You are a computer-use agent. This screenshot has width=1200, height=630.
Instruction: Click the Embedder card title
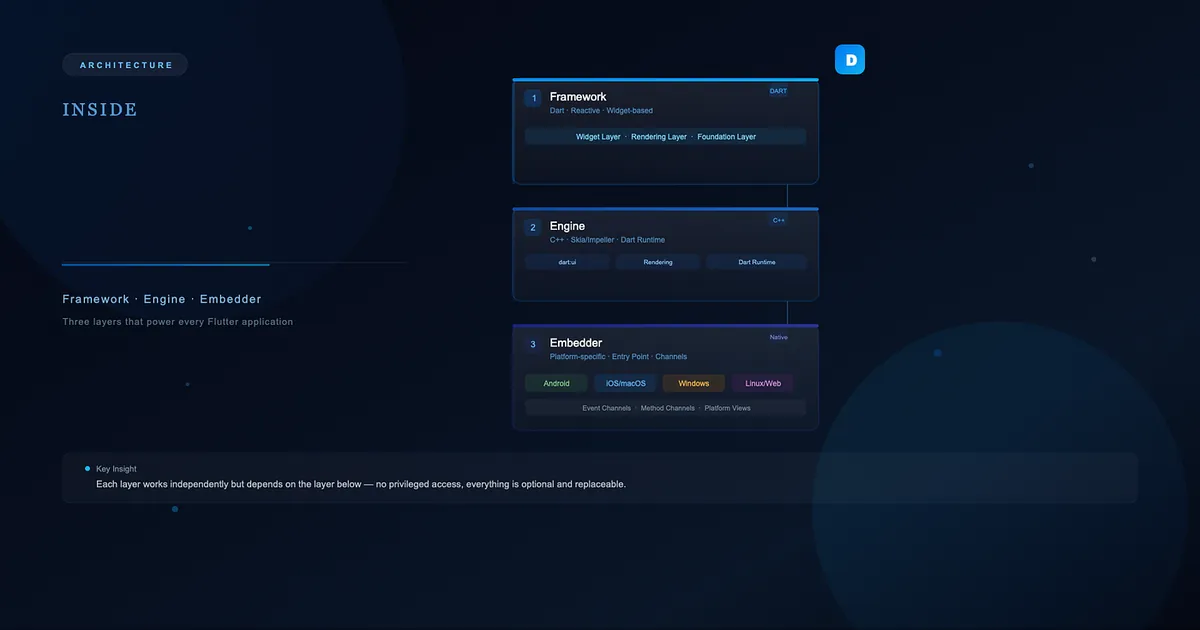[x=576, y=343]
